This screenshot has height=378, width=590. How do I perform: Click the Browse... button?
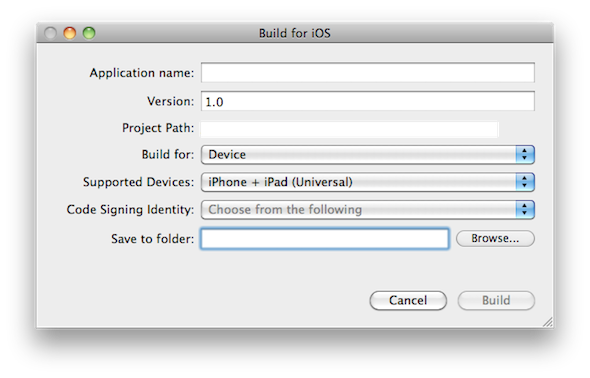coord(495,238)
